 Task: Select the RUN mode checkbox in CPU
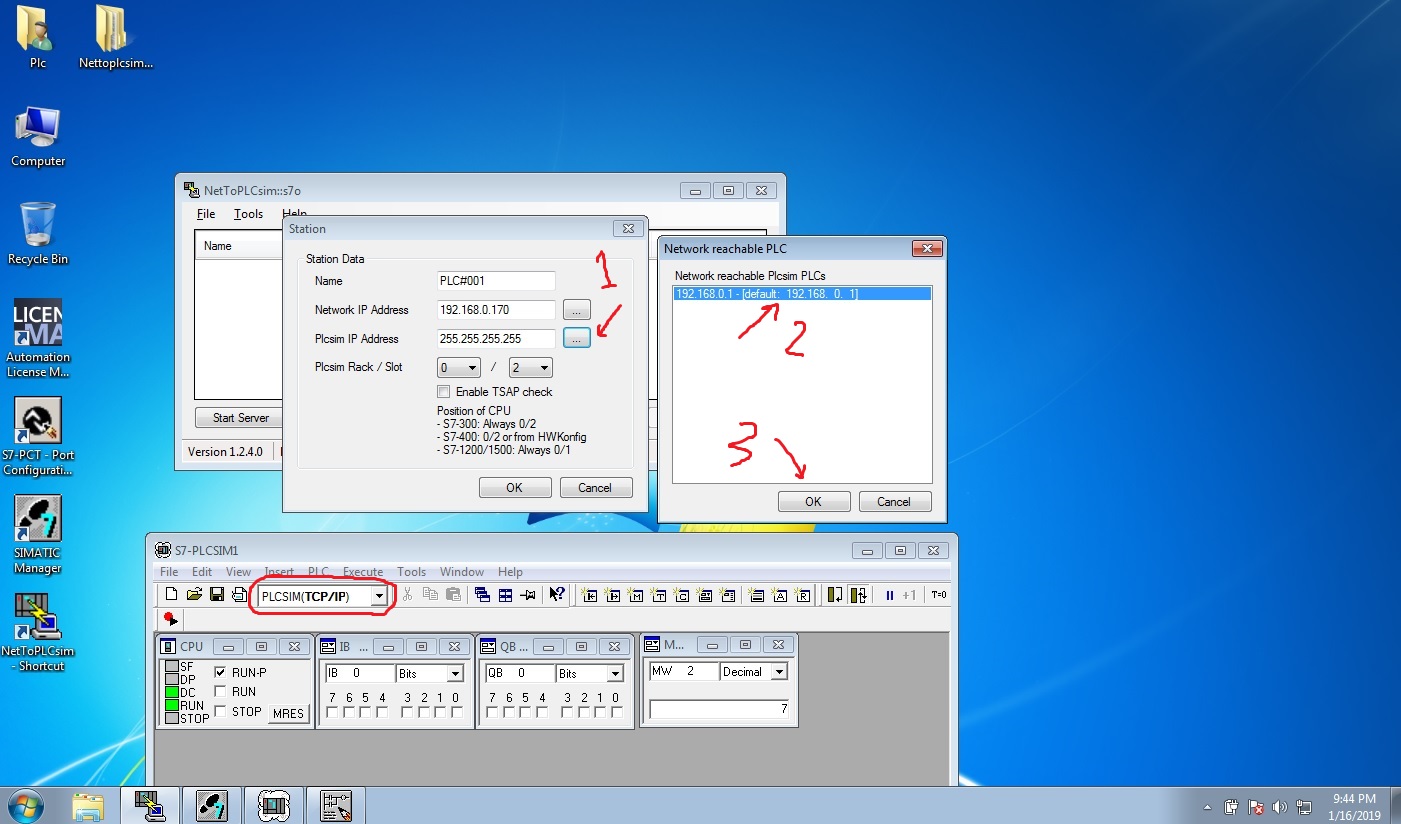point(220,692)
